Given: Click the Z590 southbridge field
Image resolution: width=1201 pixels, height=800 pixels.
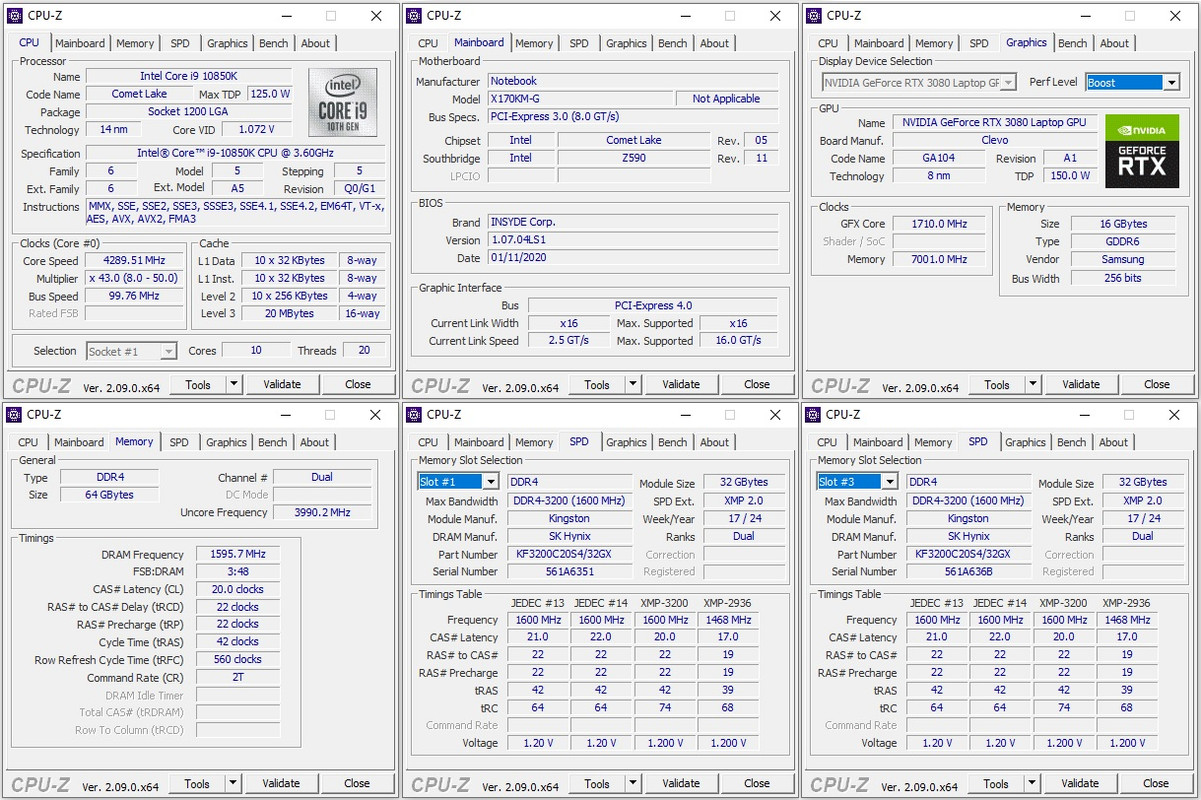Looking at the screenshot, I should pos(634,158).
